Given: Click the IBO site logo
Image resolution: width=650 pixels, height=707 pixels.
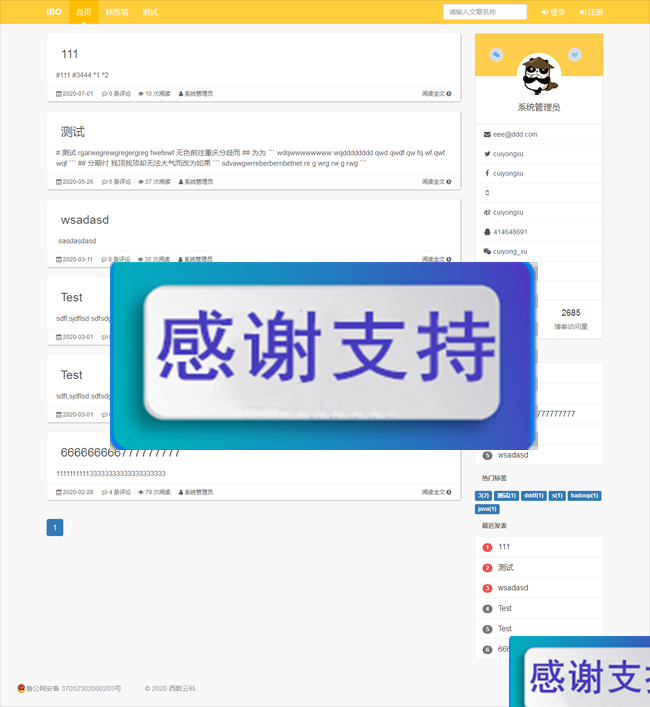Looking at the screenshot, I should coord(54,12).
